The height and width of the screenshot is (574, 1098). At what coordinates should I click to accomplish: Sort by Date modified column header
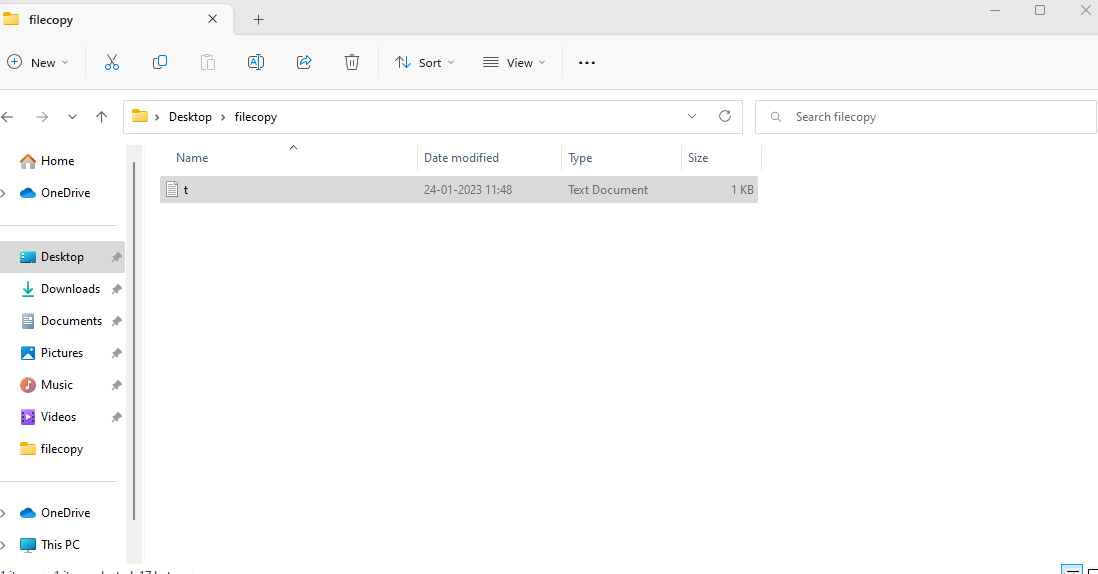[x=489, y=158]
